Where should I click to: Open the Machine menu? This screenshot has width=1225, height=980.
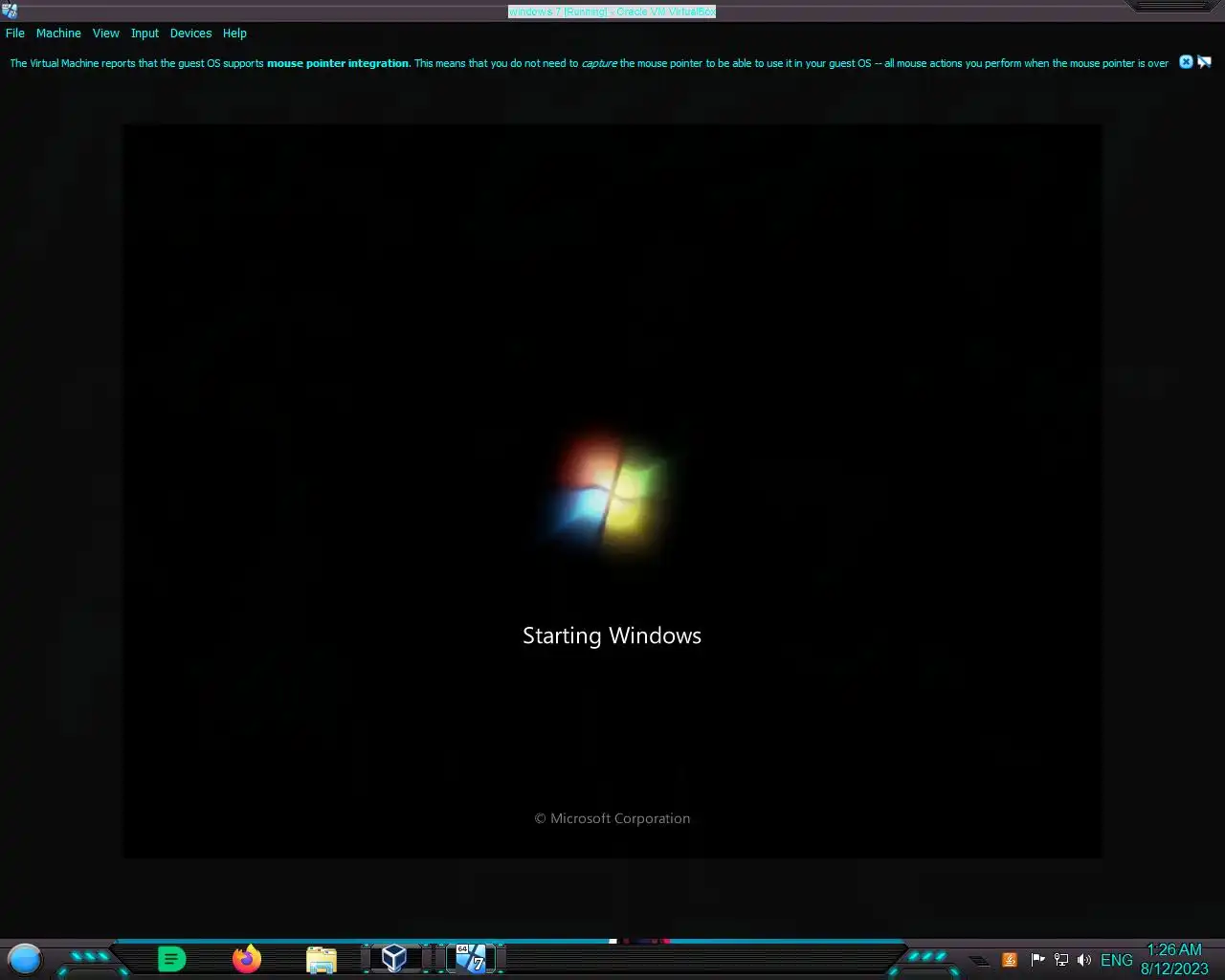pos(58,33)
